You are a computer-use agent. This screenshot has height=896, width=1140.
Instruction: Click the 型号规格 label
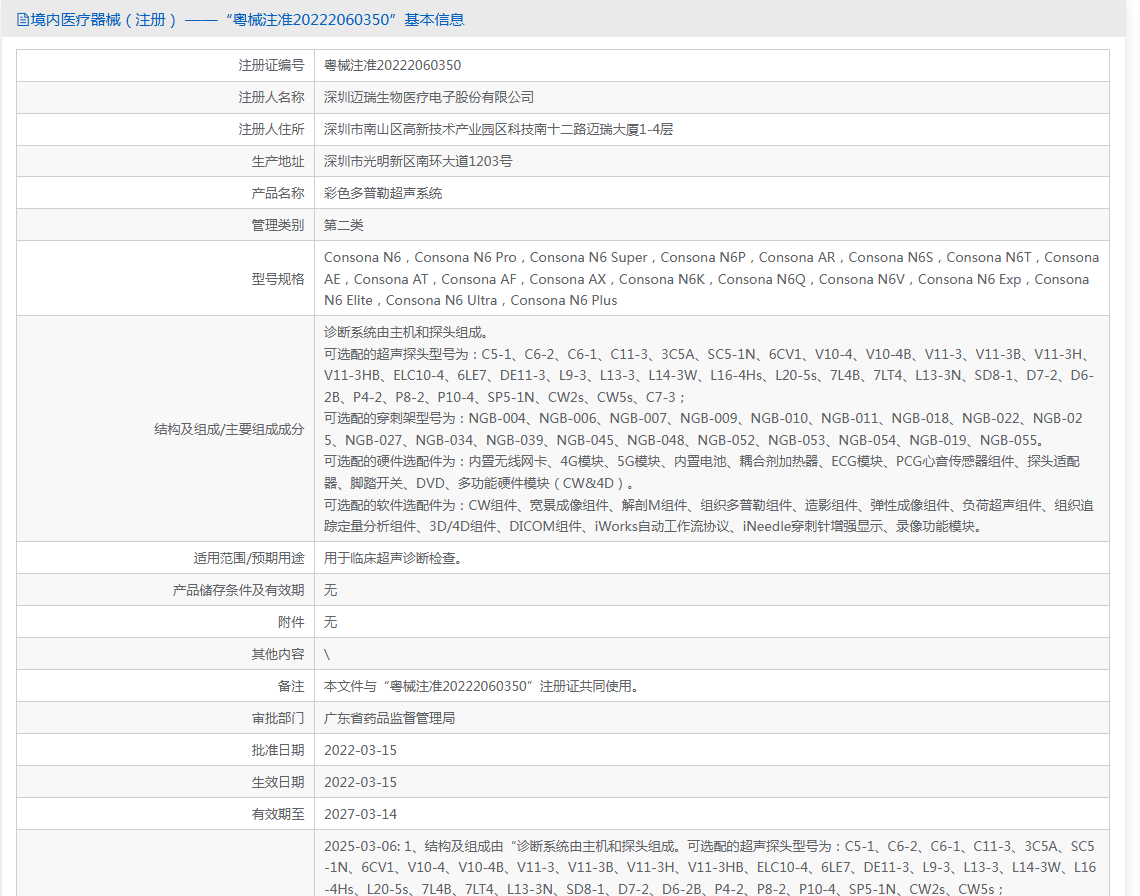pos(278,279)
